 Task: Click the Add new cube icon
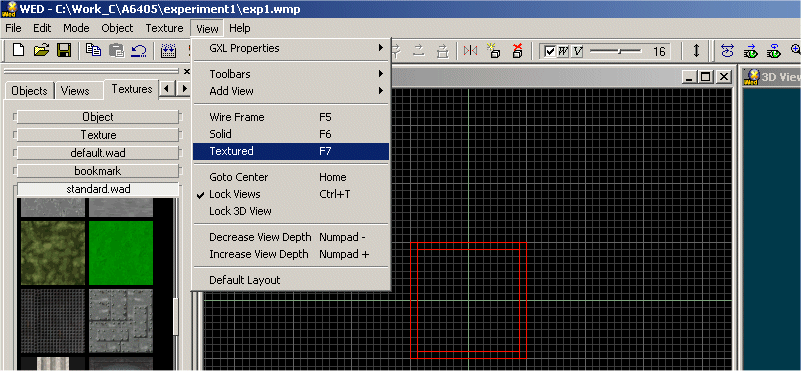pyautogui.click(x=493, y=50)
